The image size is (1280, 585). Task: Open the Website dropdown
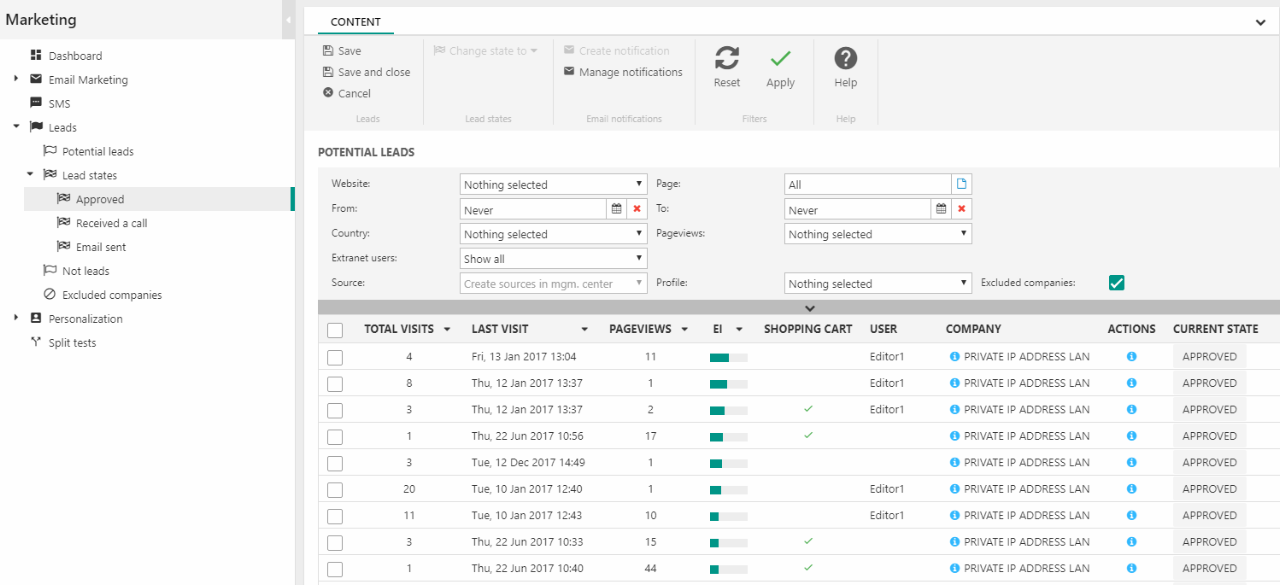pyautogui.click(x=553, y=185)
